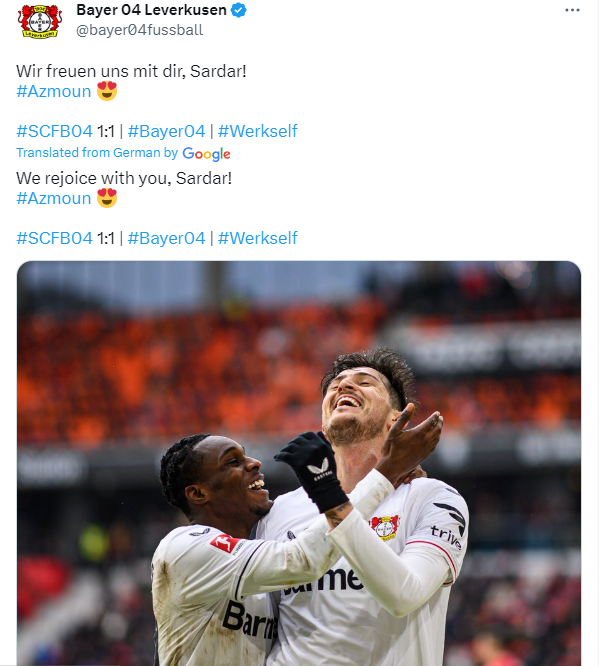Click the Translated from German by link
Viewport: 599px width, 666px height.
(x=97, y=152)
